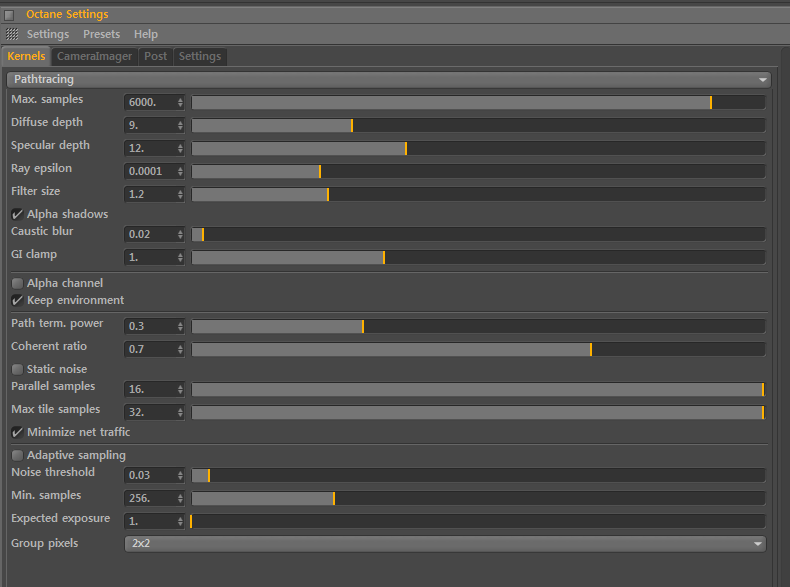Image resolution: width=790 pixels, height=587 pixels.
Task: Switch to the Post tab
Action: (x=155, y=56)
